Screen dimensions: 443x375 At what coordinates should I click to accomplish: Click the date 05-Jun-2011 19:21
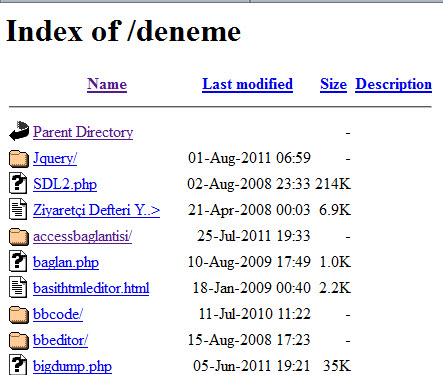(x=252, y=366)
